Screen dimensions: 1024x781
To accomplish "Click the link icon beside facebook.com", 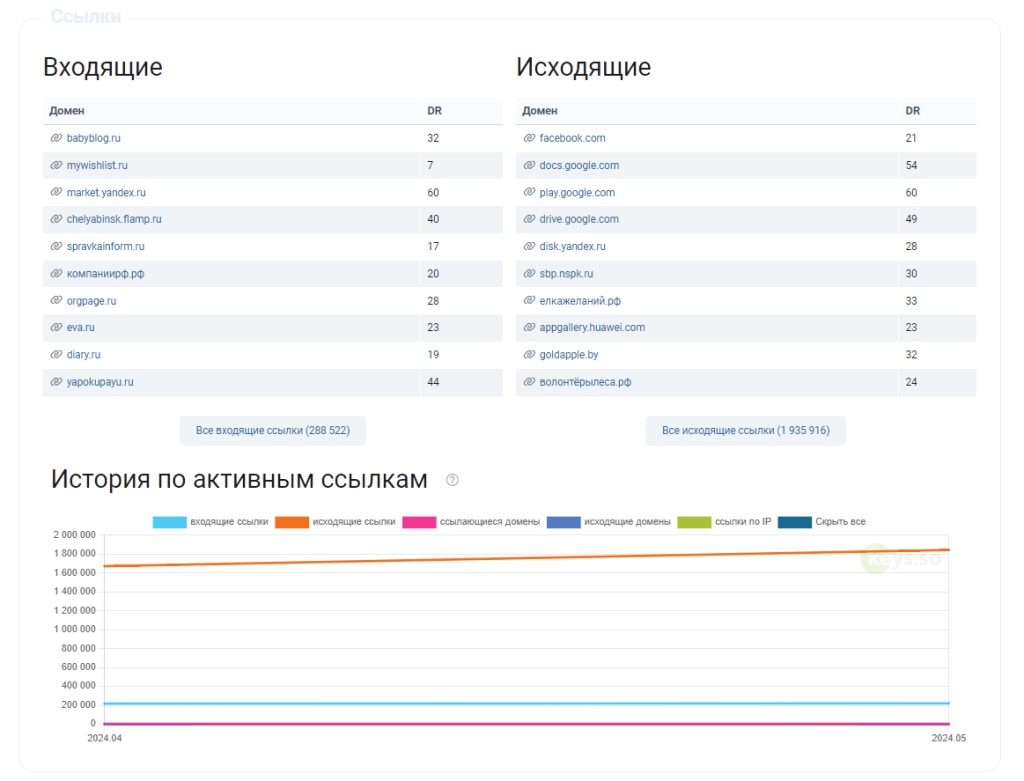I will [529, 138].
